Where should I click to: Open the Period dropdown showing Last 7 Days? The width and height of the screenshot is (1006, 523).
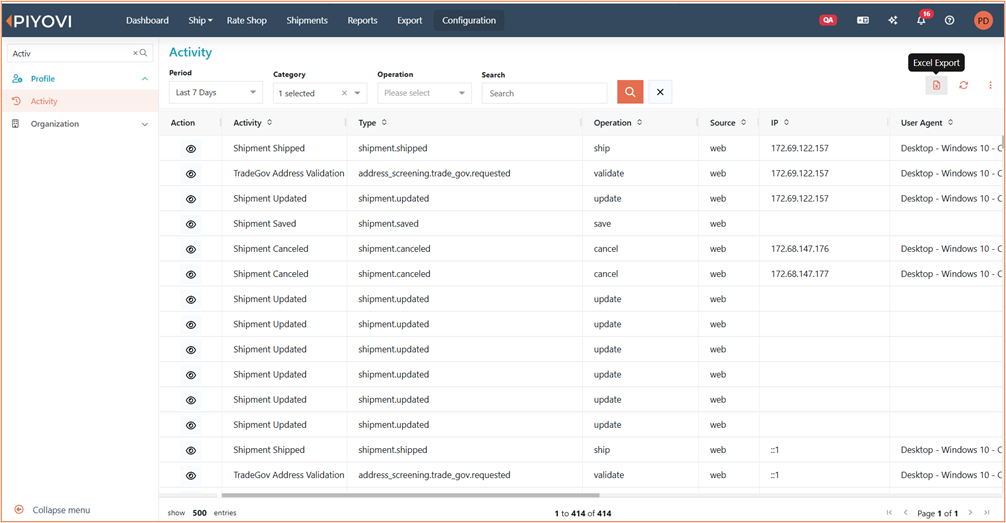click(216, 92)
